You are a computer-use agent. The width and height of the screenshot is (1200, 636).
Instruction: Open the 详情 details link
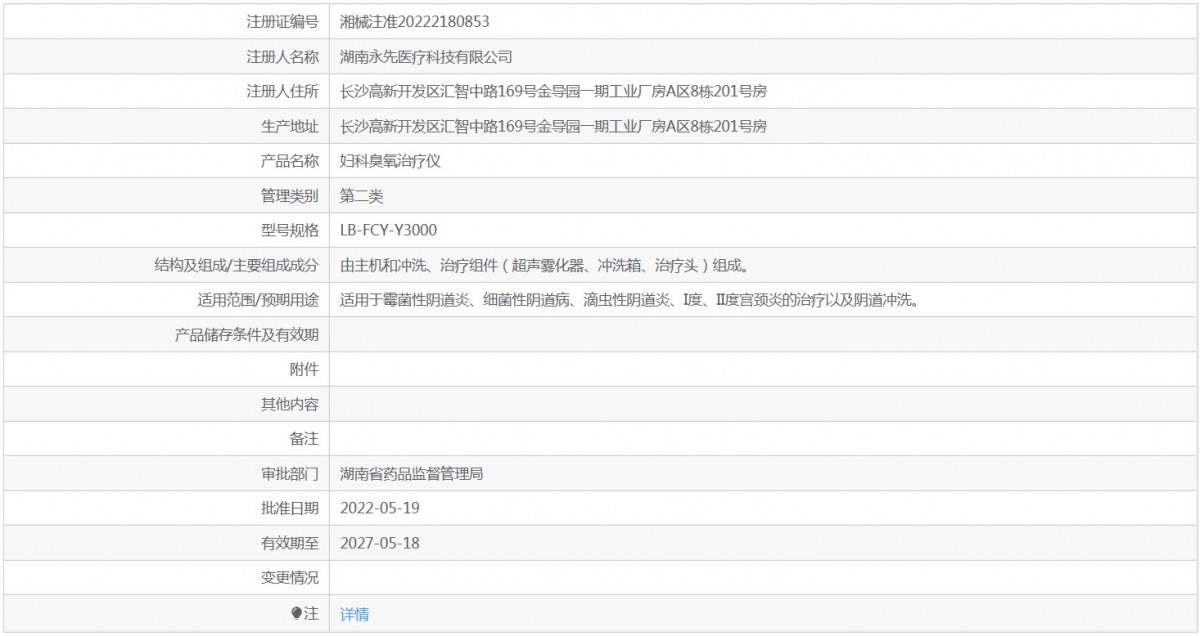(x=354, y=614)
